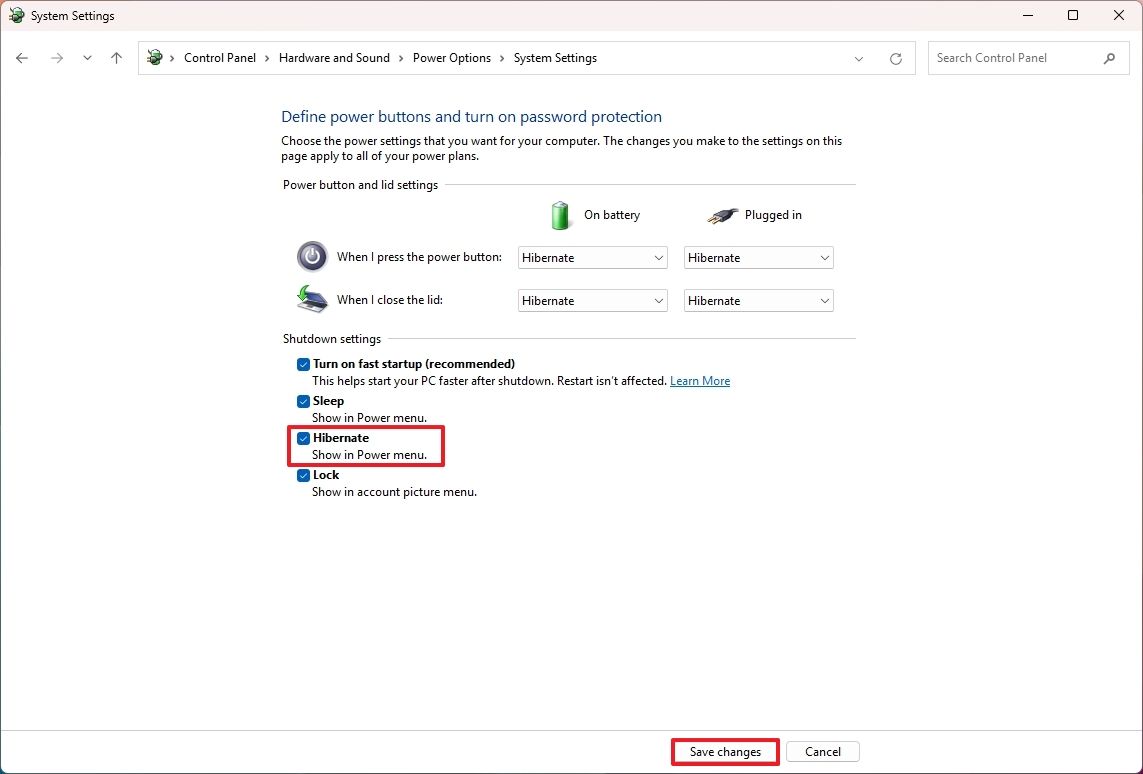Screen dimensions: 1143x774
Task: Expand the address bar history dropdown
Action: 858,58
